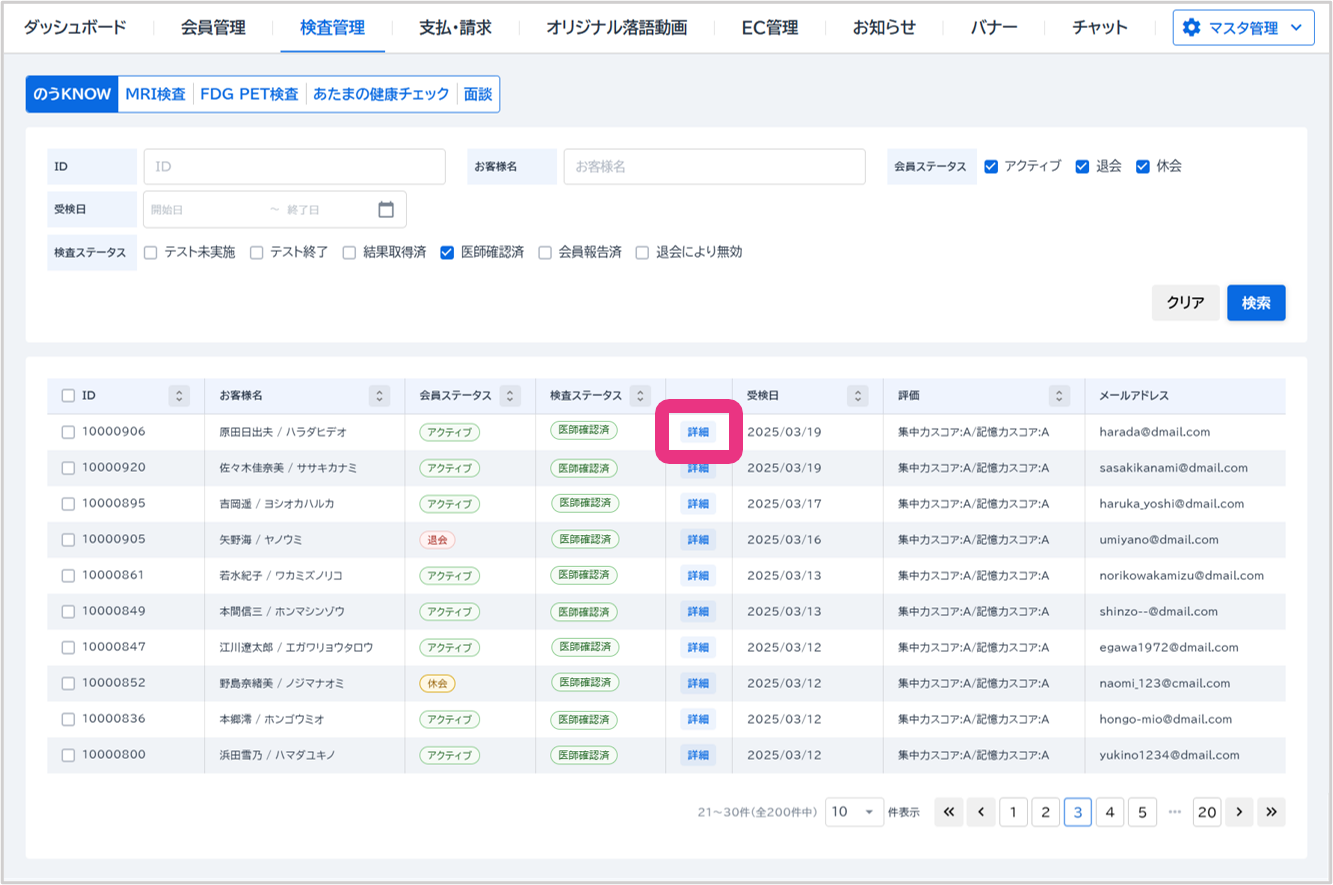Uncheck the 医師確認済 status checkbox
Image resolution: width=1333 pixels, height=885 pixels.
click(448, 253)
